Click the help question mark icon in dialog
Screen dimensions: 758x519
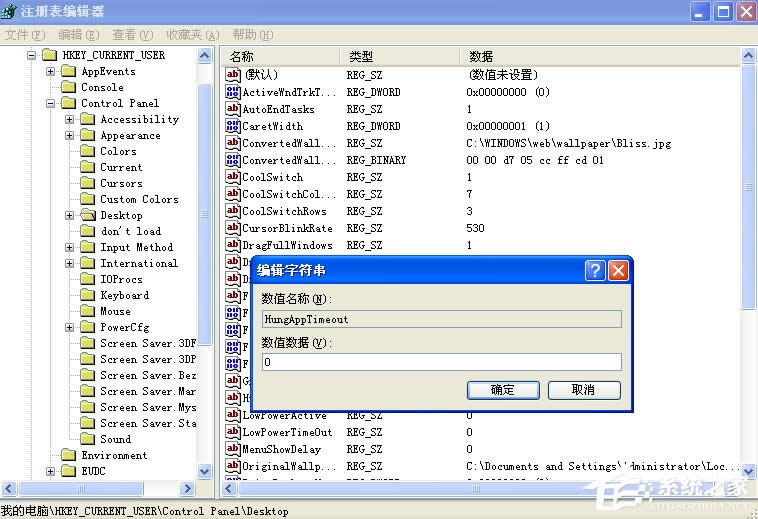point(595,270)
